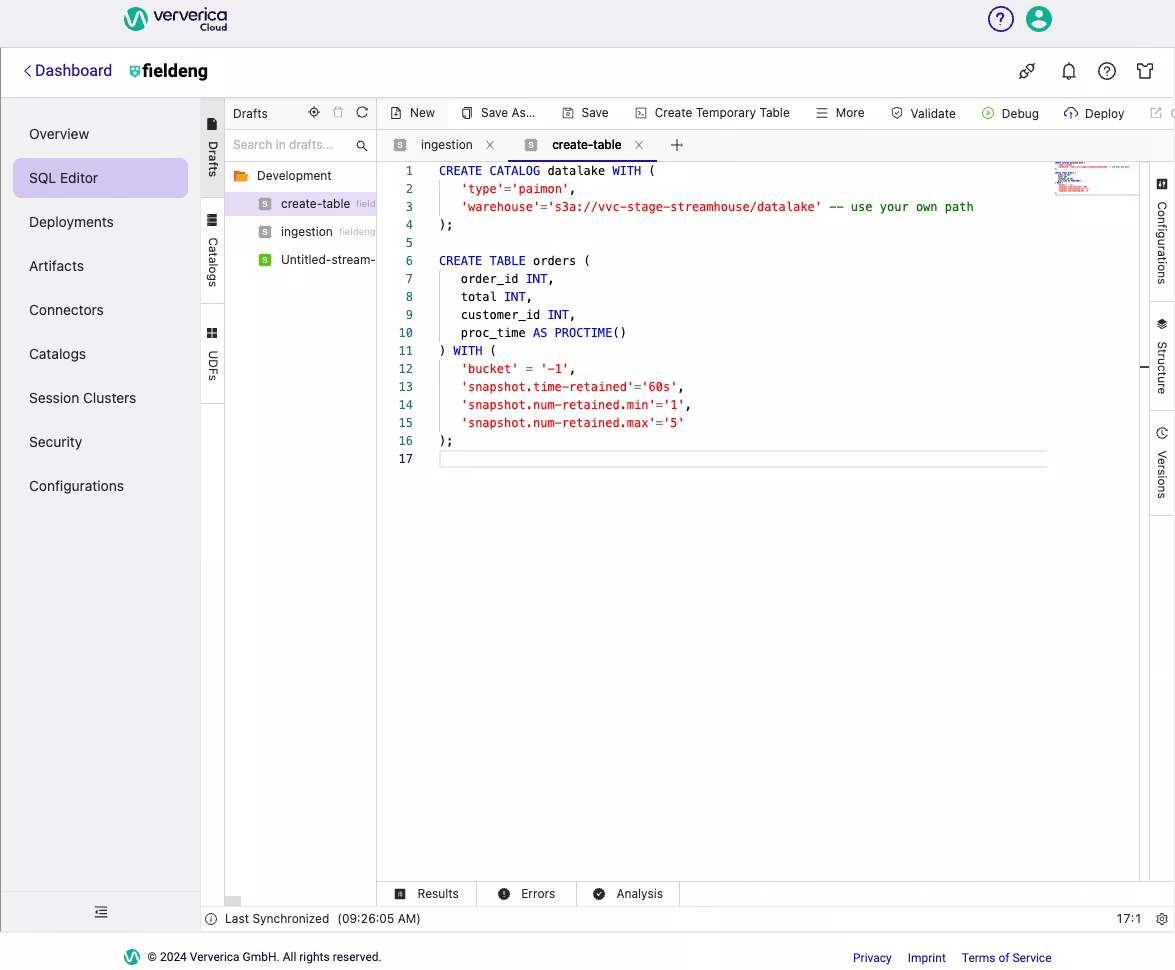The height and width of the screenshot is (970, 1175).
Task: Open Artifacts in the sidebar
Action: 100,266
